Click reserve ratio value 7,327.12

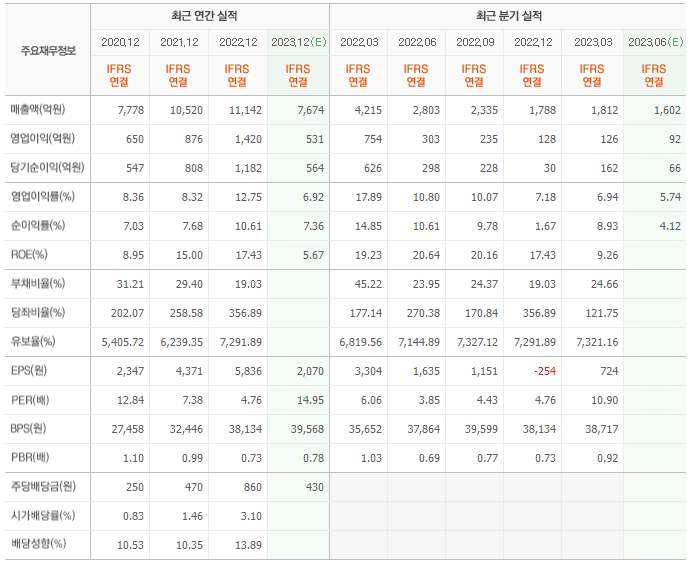[477, 342]
